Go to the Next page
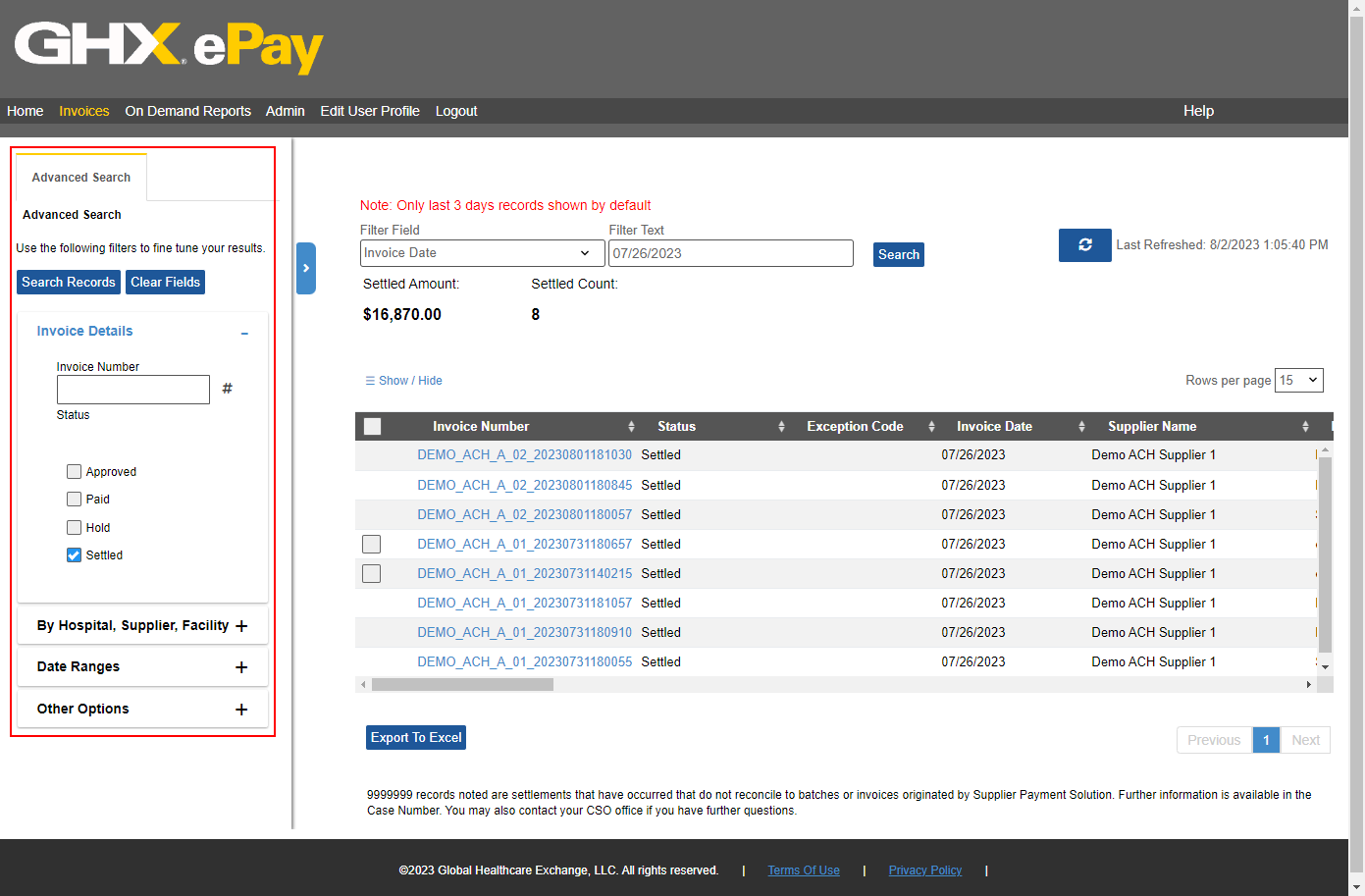 point(1306,741)
